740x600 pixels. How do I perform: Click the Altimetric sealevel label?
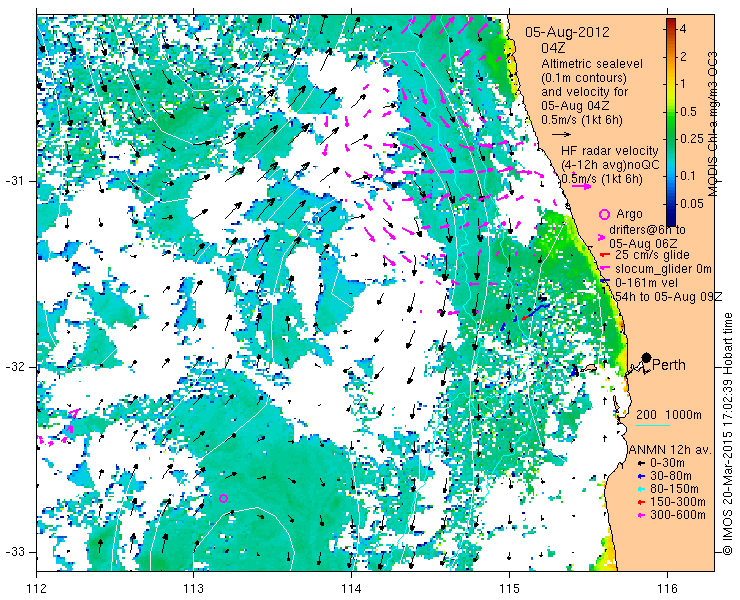tap(592, 63)
